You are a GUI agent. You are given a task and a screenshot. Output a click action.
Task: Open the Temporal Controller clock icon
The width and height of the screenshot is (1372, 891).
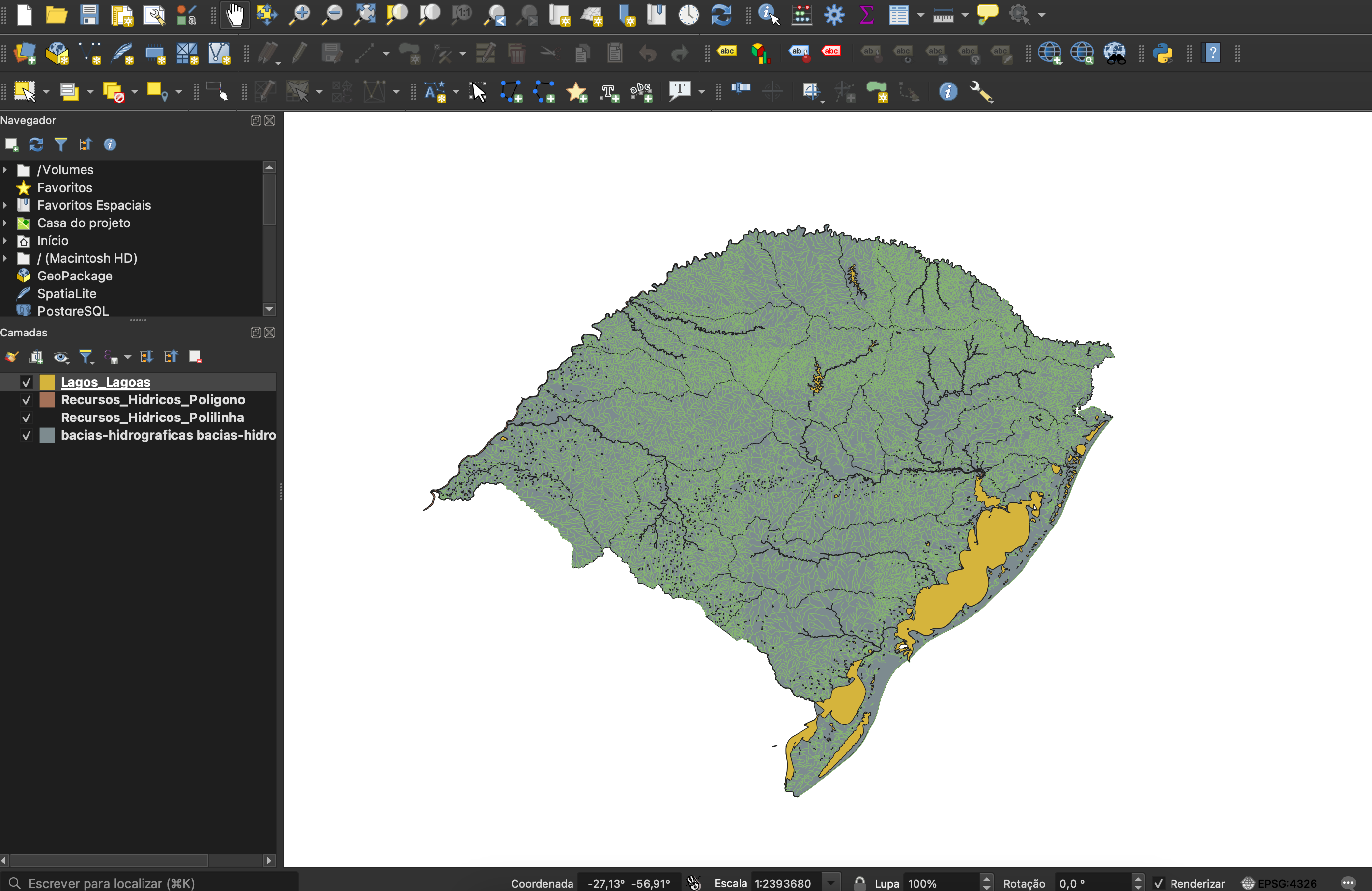pos(688,14)
